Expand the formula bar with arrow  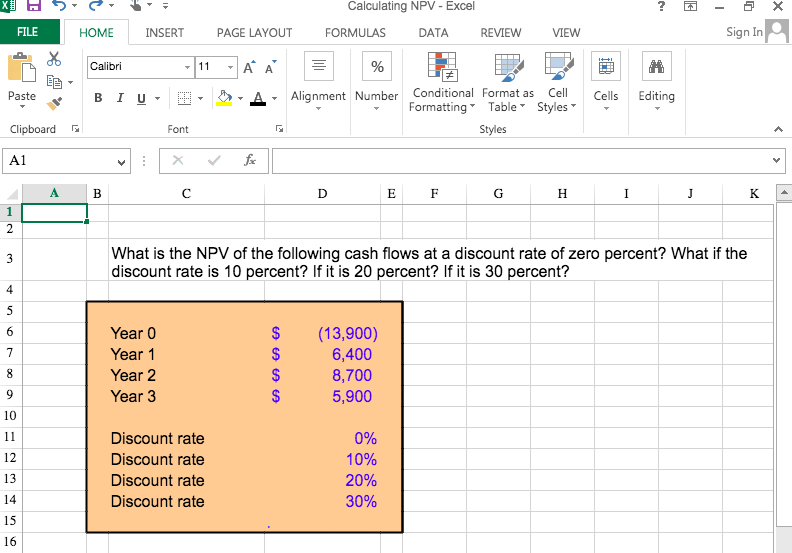click(x=777, y=161)
